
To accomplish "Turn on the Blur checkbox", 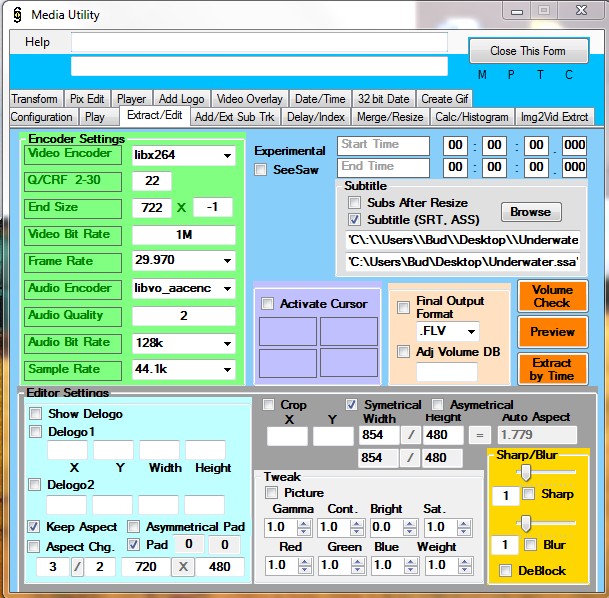I will point(530,544).
